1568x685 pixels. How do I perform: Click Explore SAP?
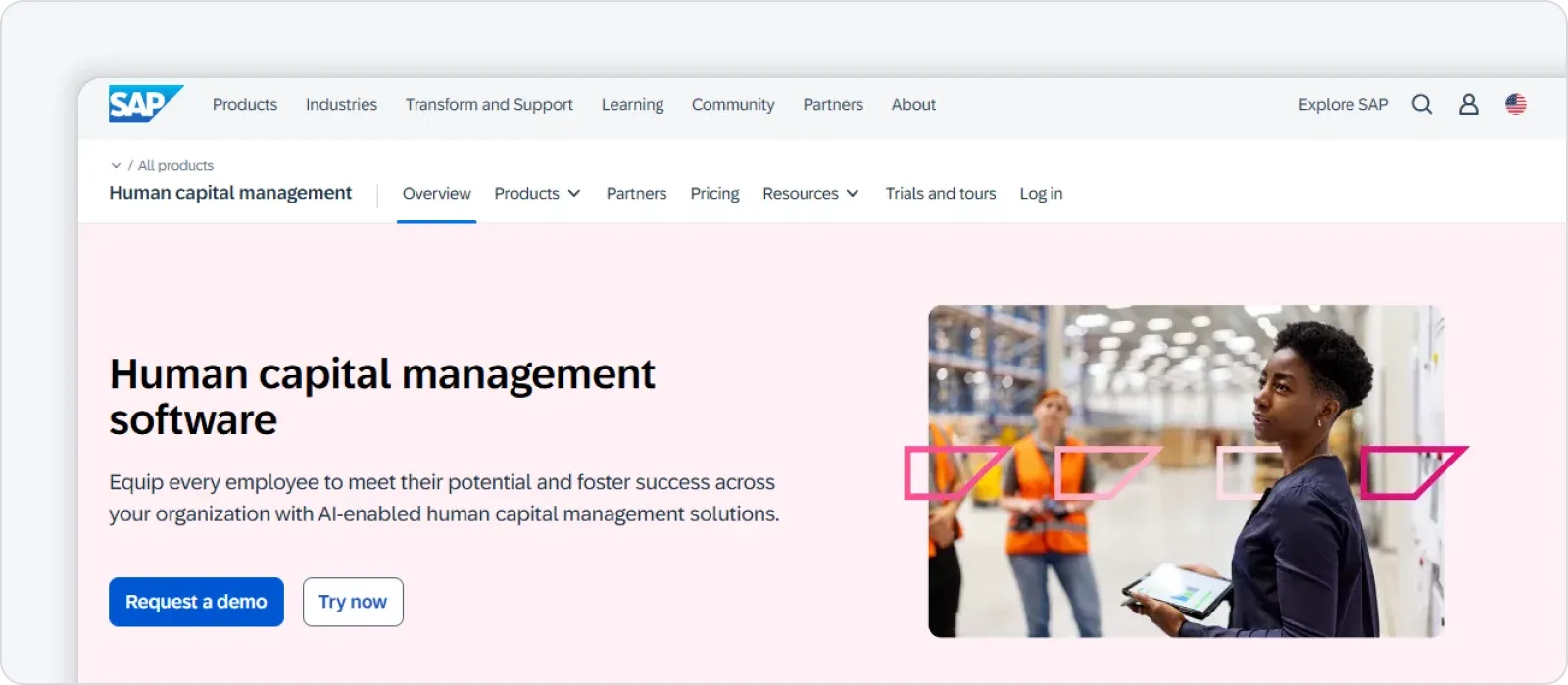coord(1343,104)
